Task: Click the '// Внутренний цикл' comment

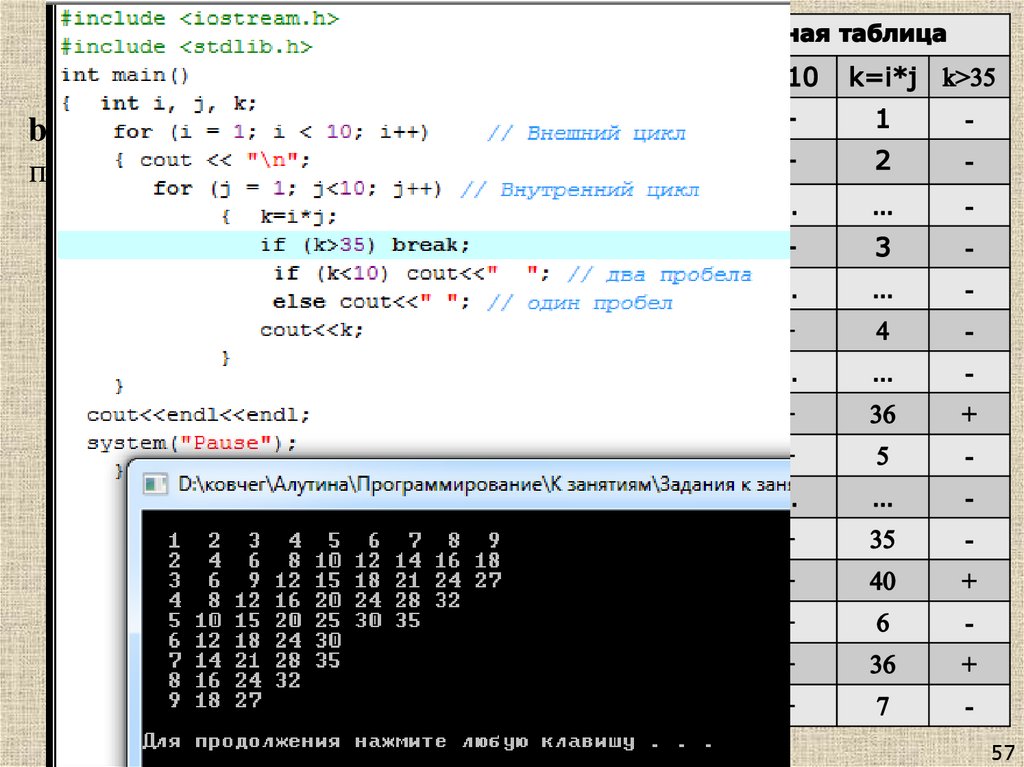Action: 579,189
